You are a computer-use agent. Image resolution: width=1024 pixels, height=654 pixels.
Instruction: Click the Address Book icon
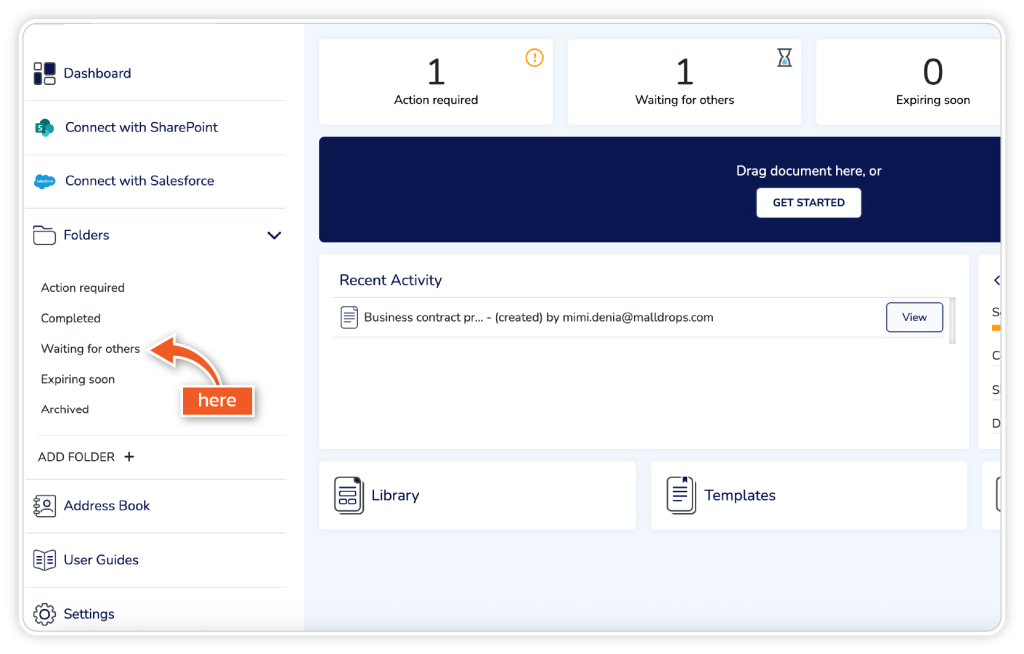[x=44, y=506]
